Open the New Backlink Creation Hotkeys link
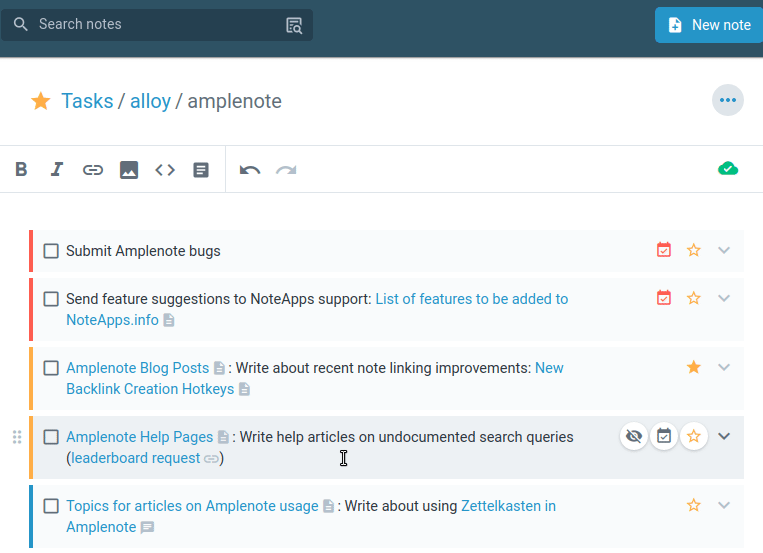 [150, 389]
